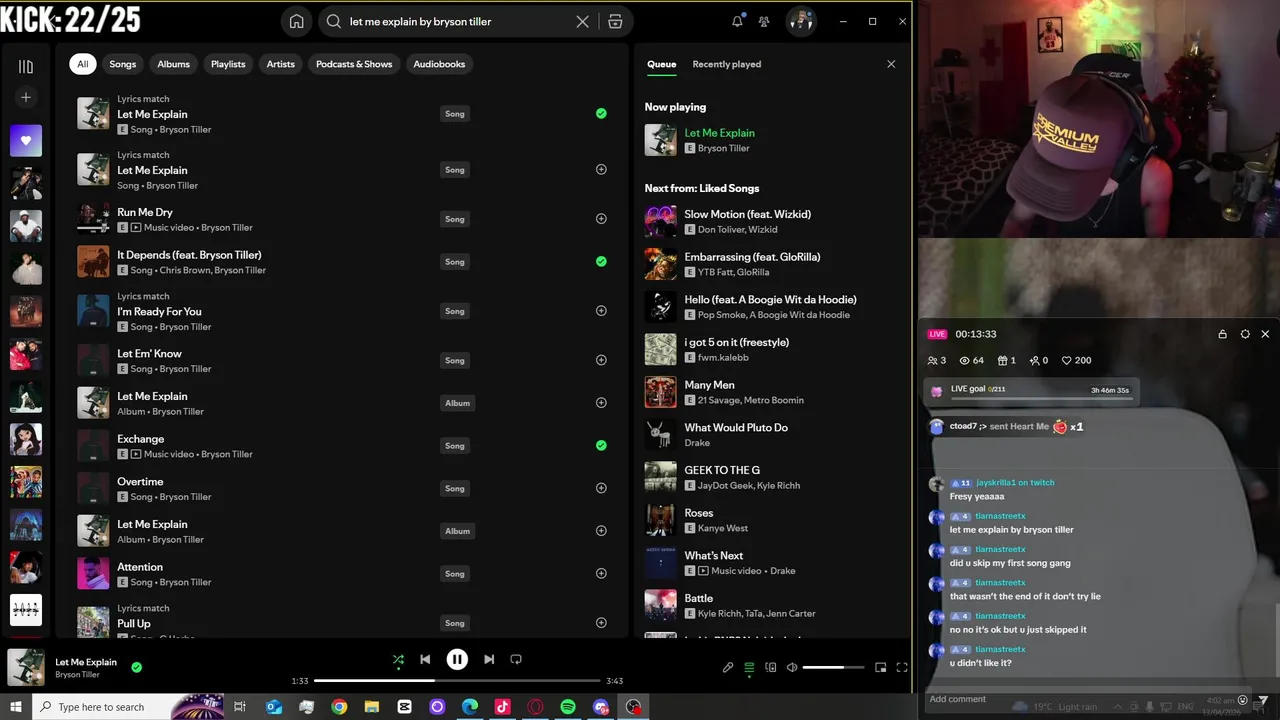Click the Roses thumbnail in queue

pyautogui.click(x=660, y=520)
